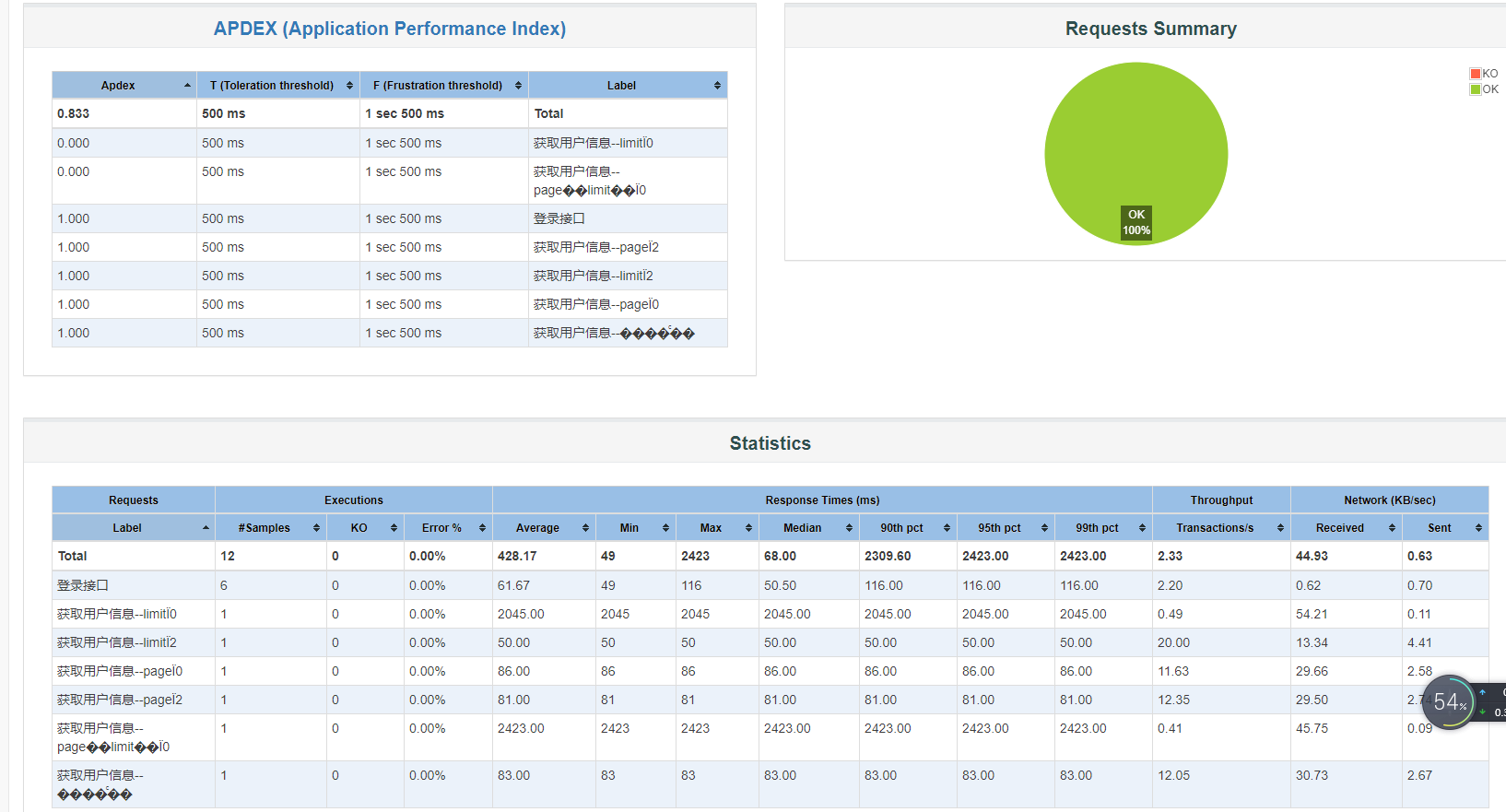Sort Statistics by 90th pct column
The height and width of the screenshot is (812, 1506).
908,527
